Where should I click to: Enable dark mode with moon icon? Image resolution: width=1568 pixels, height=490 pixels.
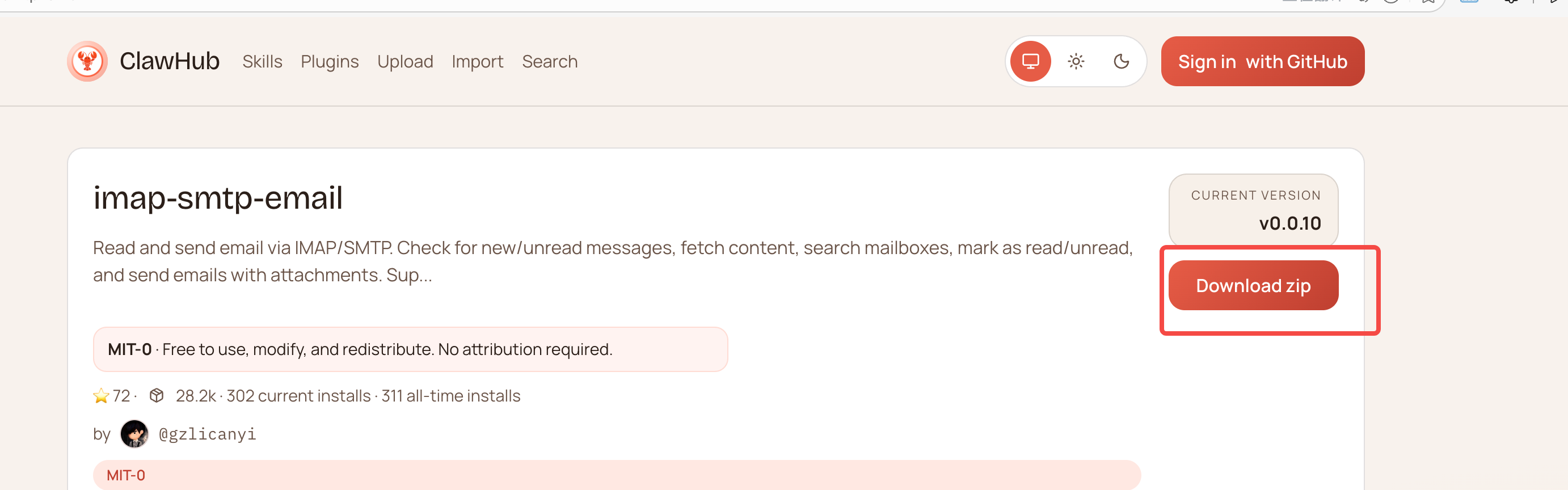tap(1120, 61)
